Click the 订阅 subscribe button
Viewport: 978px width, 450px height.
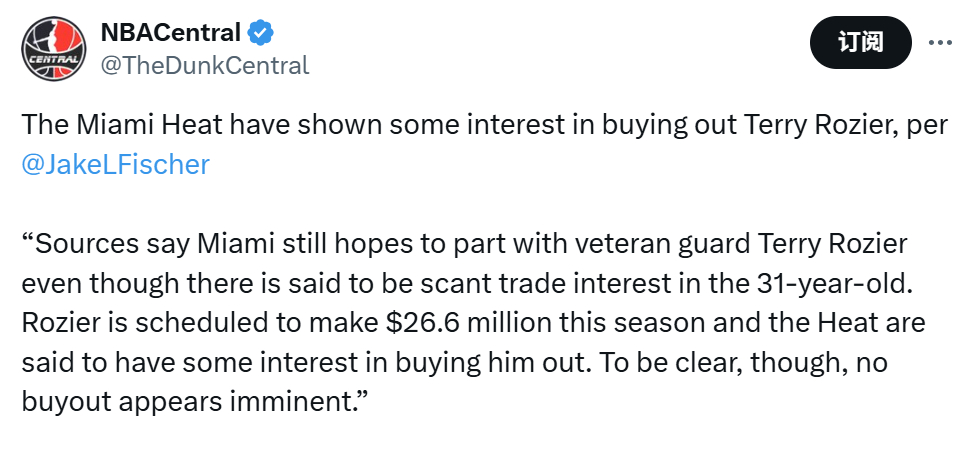860,42
